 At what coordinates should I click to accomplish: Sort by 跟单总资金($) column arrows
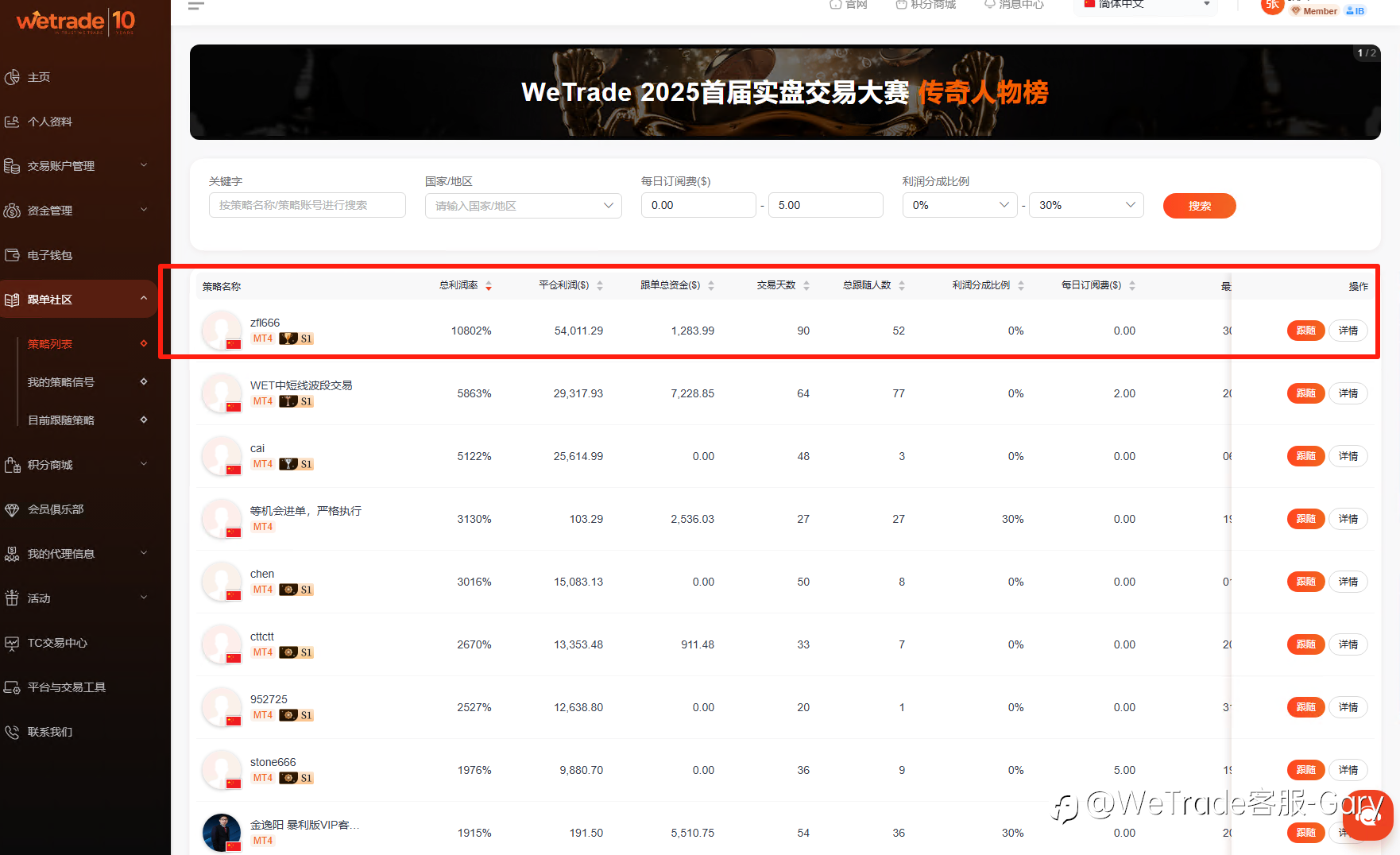click(711, 285)
